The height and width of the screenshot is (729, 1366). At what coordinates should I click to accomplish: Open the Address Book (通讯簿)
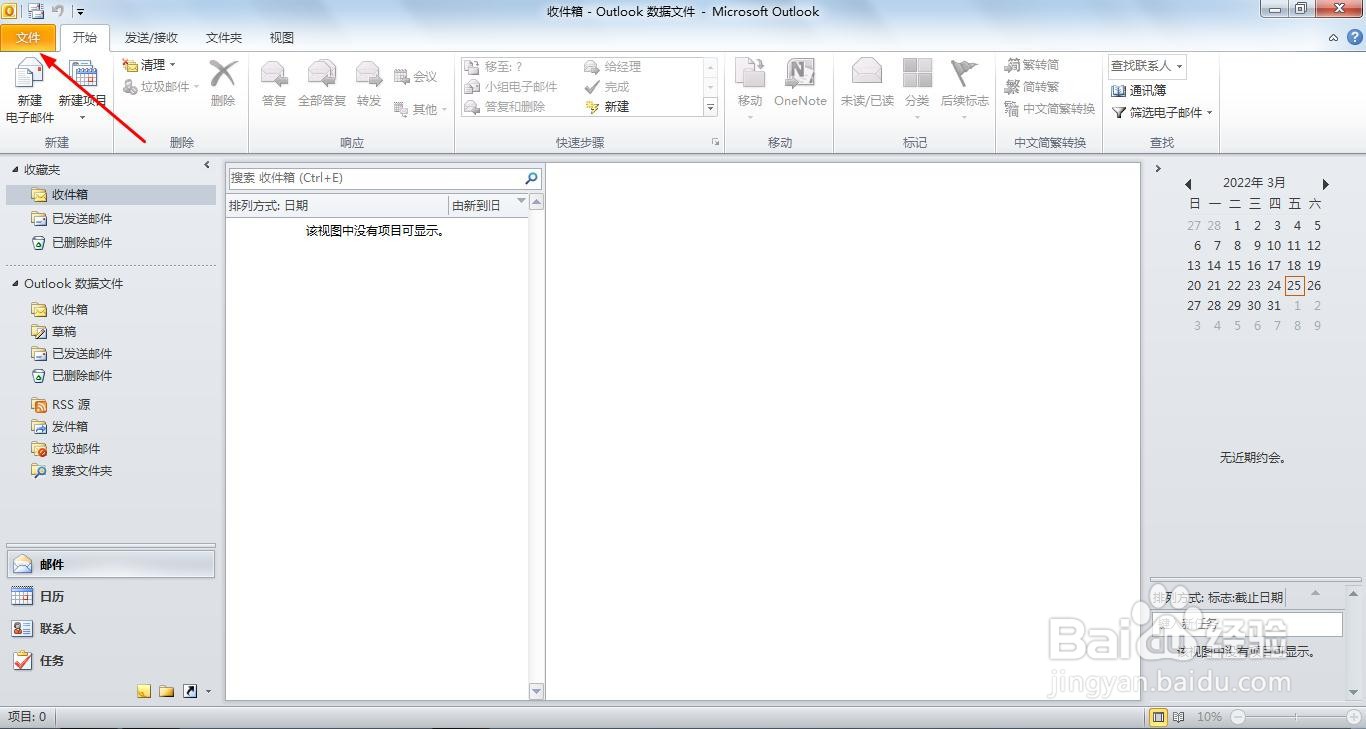pos(1139,90)
